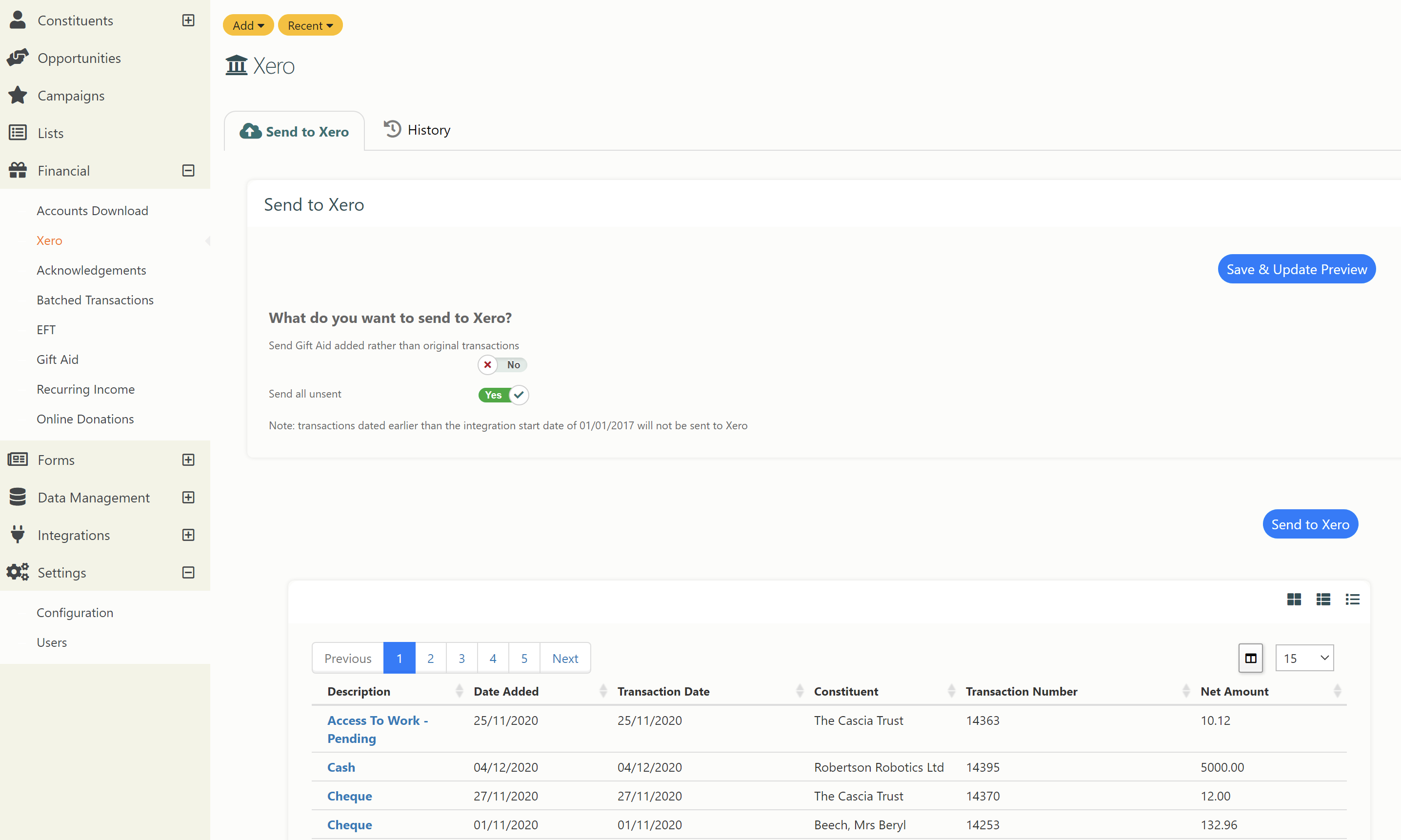The height and width of the screenshot is (840, 1401).
Task: Toggle Send all unsent switch off
Action: pos(503,395)
